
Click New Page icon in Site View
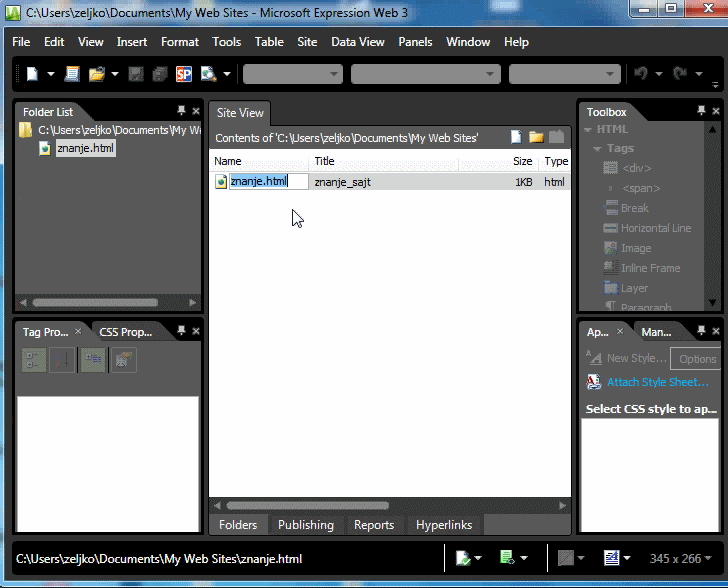tap(517, 137)
